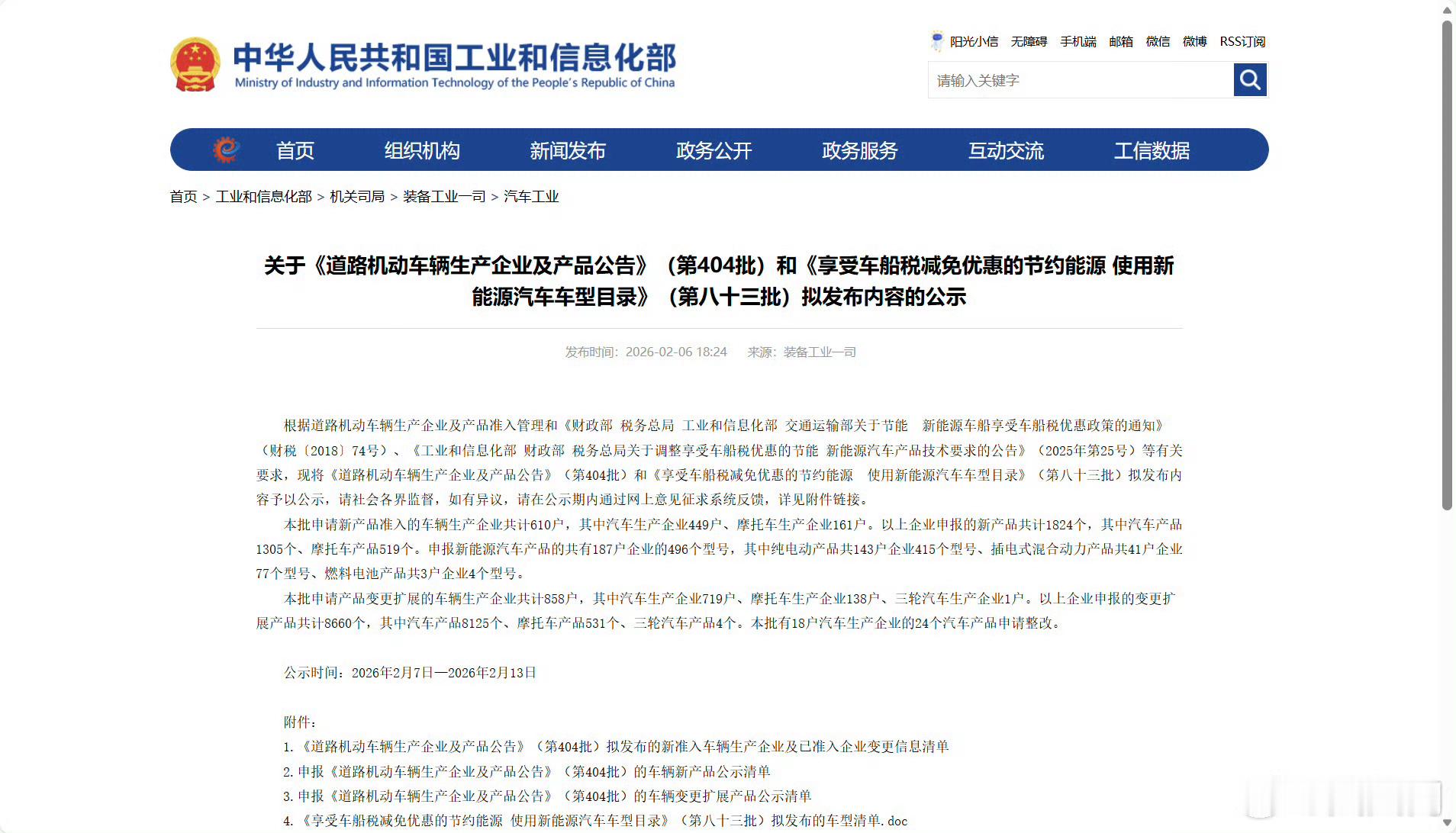This screenshot has height=833, width=1456.
Task: Navigate to 机关司局 breadcrumb
Action: pos(357,197)
